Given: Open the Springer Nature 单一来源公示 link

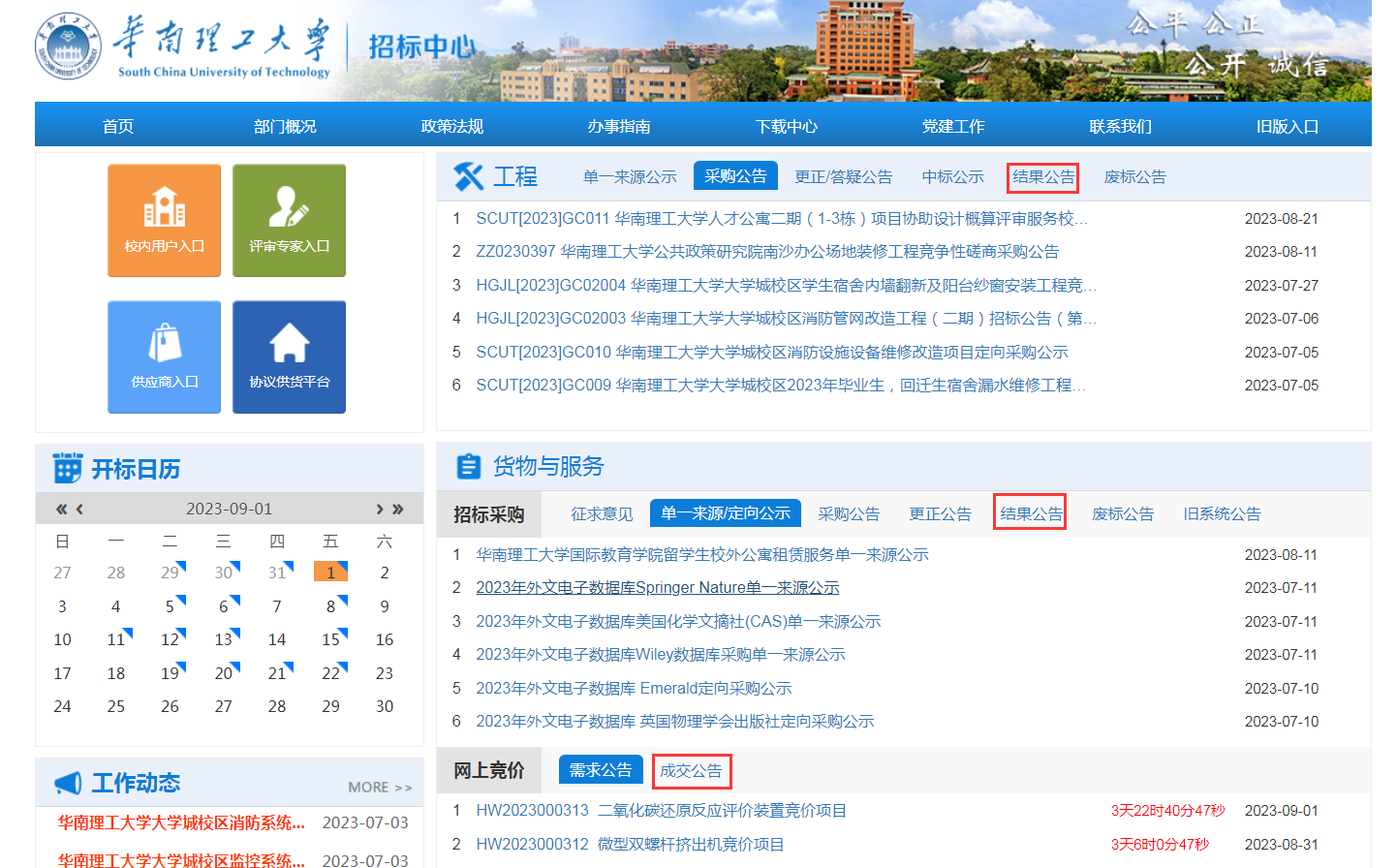Looking at the screenshot, I should (x=657, y=588).
